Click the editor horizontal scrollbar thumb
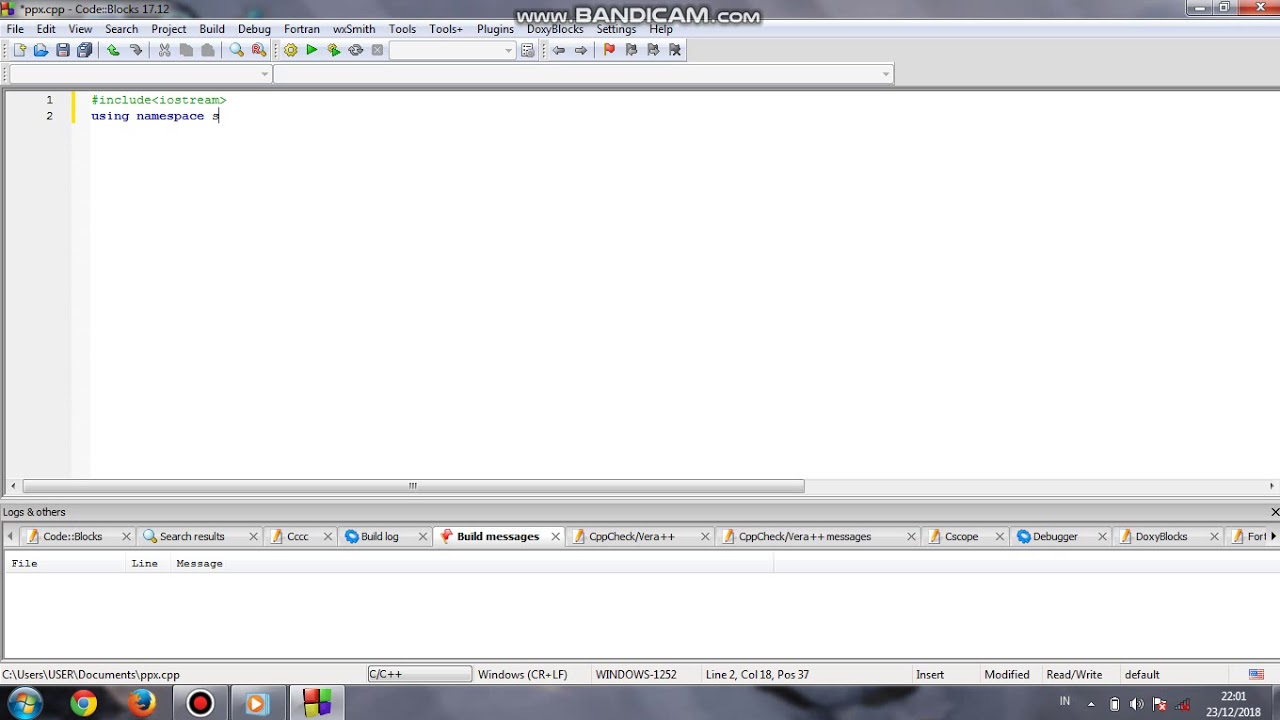1280x720 pixels. (412, 487)
